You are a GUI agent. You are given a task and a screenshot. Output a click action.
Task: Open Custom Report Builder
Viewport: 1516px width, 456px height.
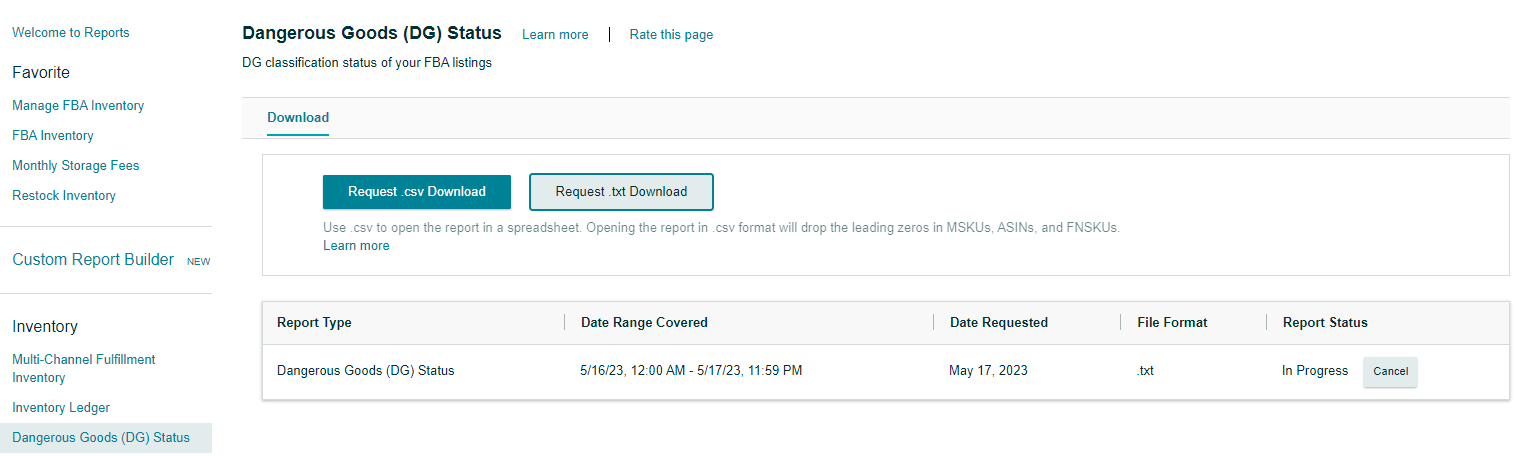click(x=93, y=260)
